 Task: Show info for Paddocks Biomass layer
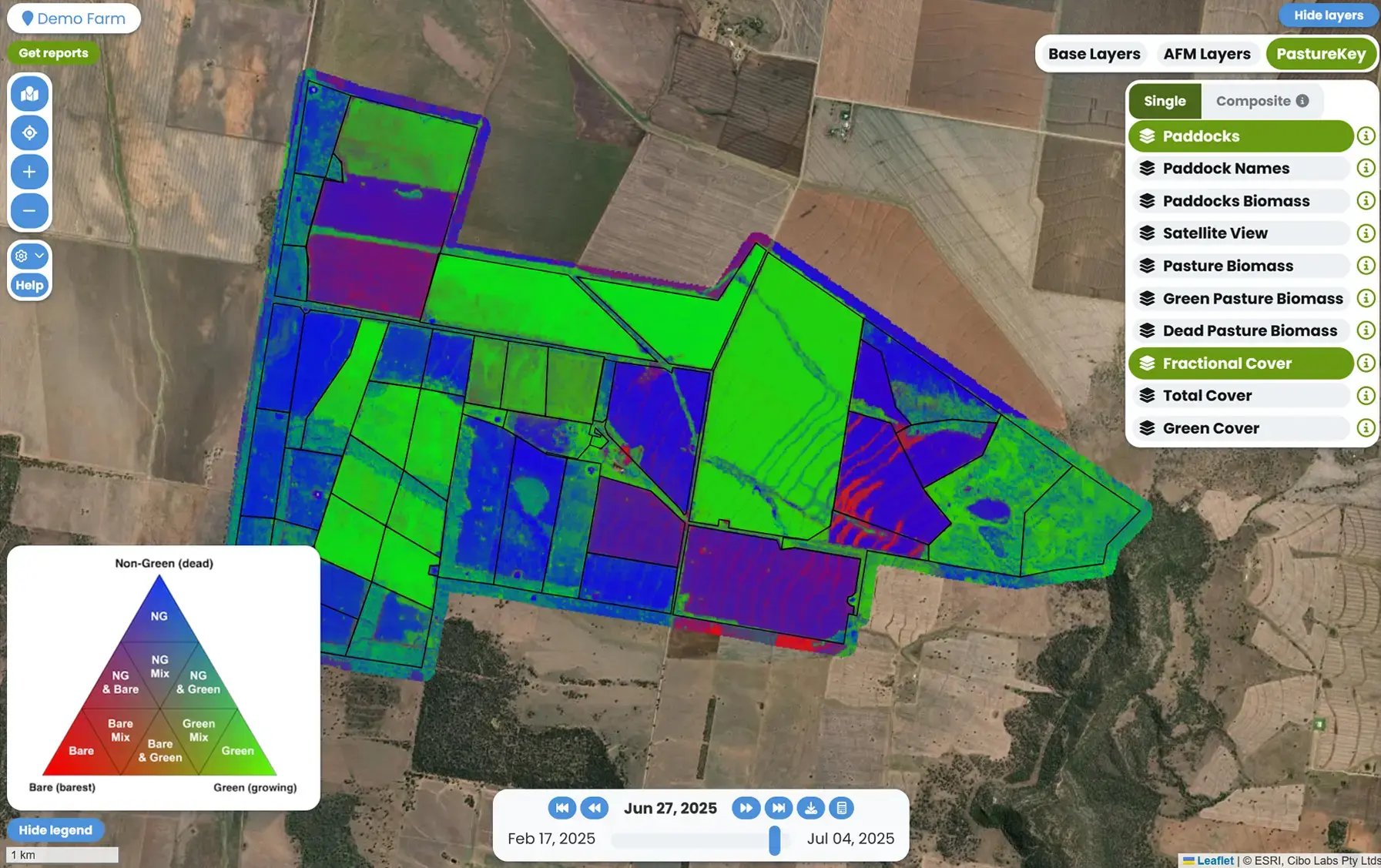[1366, 201]
